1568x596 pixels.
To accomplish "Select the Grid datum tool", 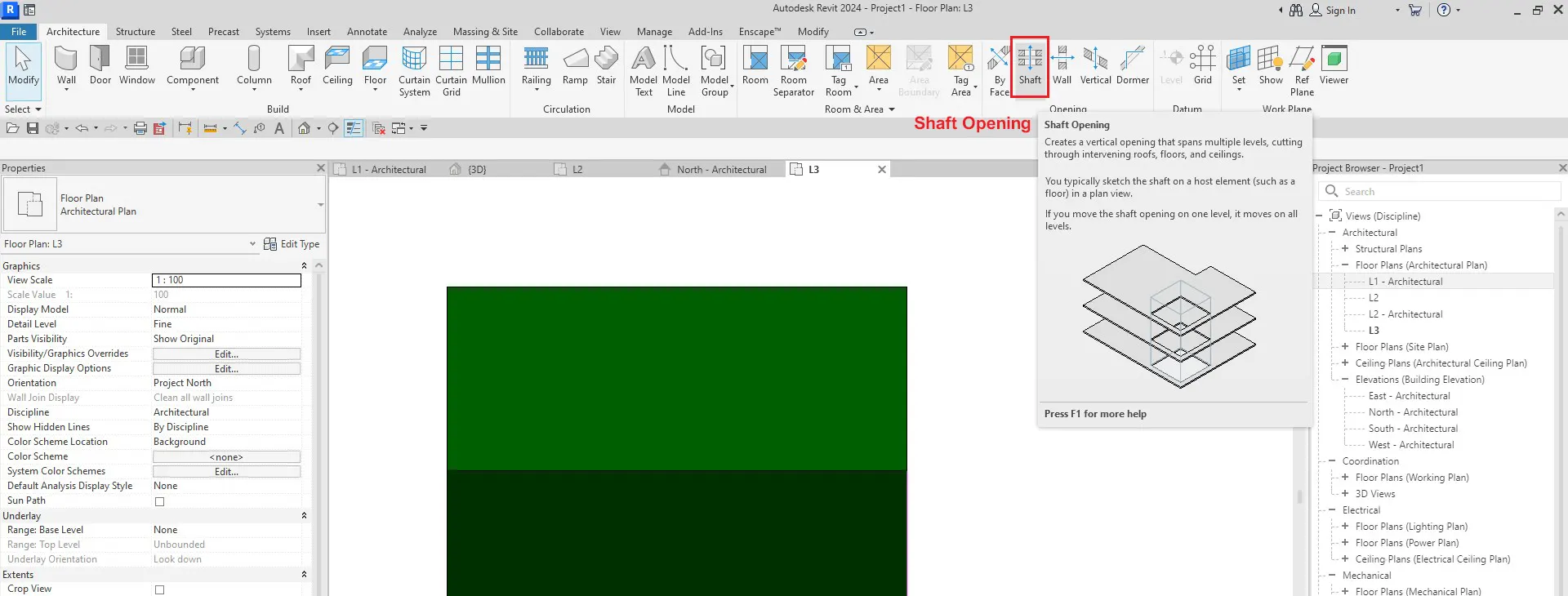I will (1202, 65).
